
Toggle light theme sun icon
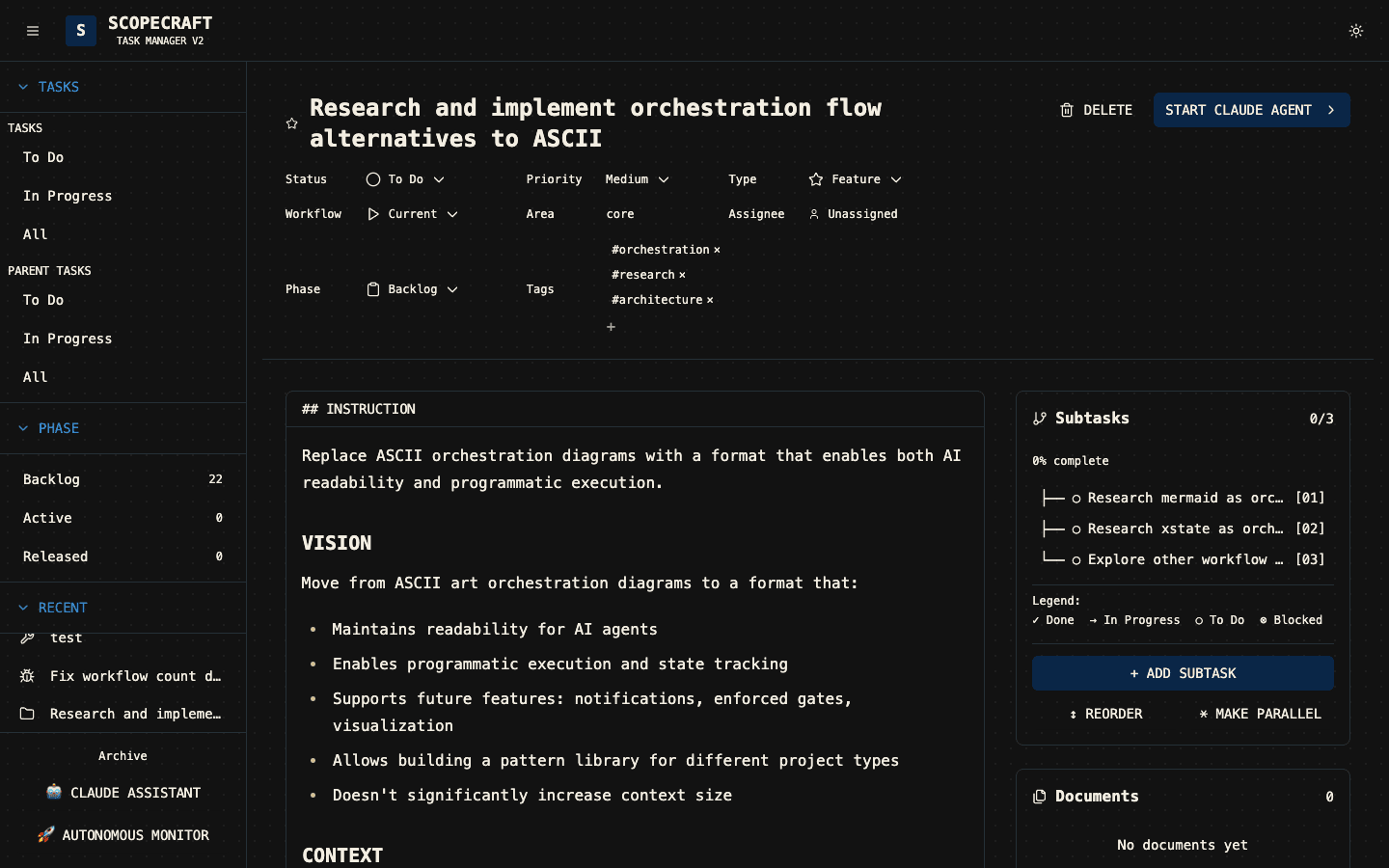click(x=1356, y=31)
